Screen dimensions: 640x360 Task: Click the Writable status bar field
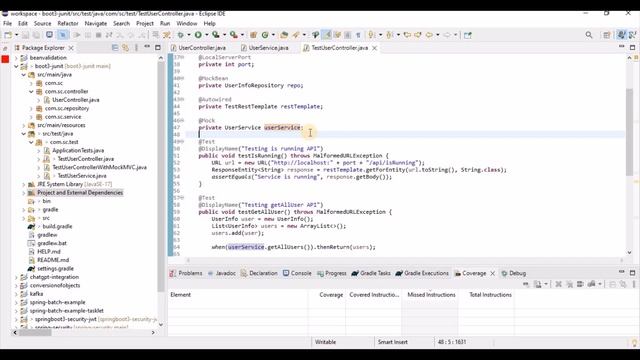(325, 342)
